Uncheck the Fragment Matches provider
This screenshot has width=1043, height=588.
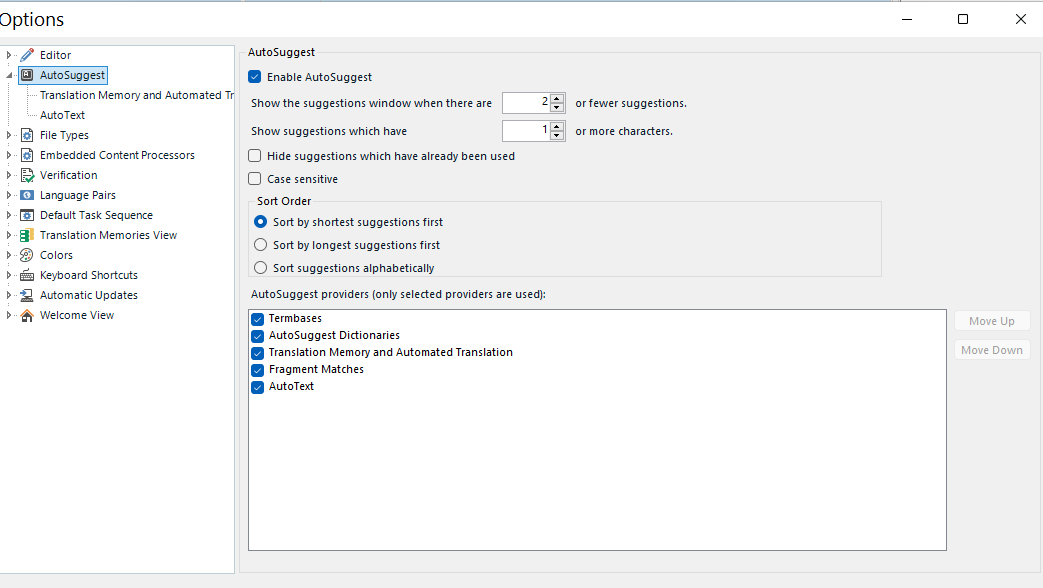[257, 370]
